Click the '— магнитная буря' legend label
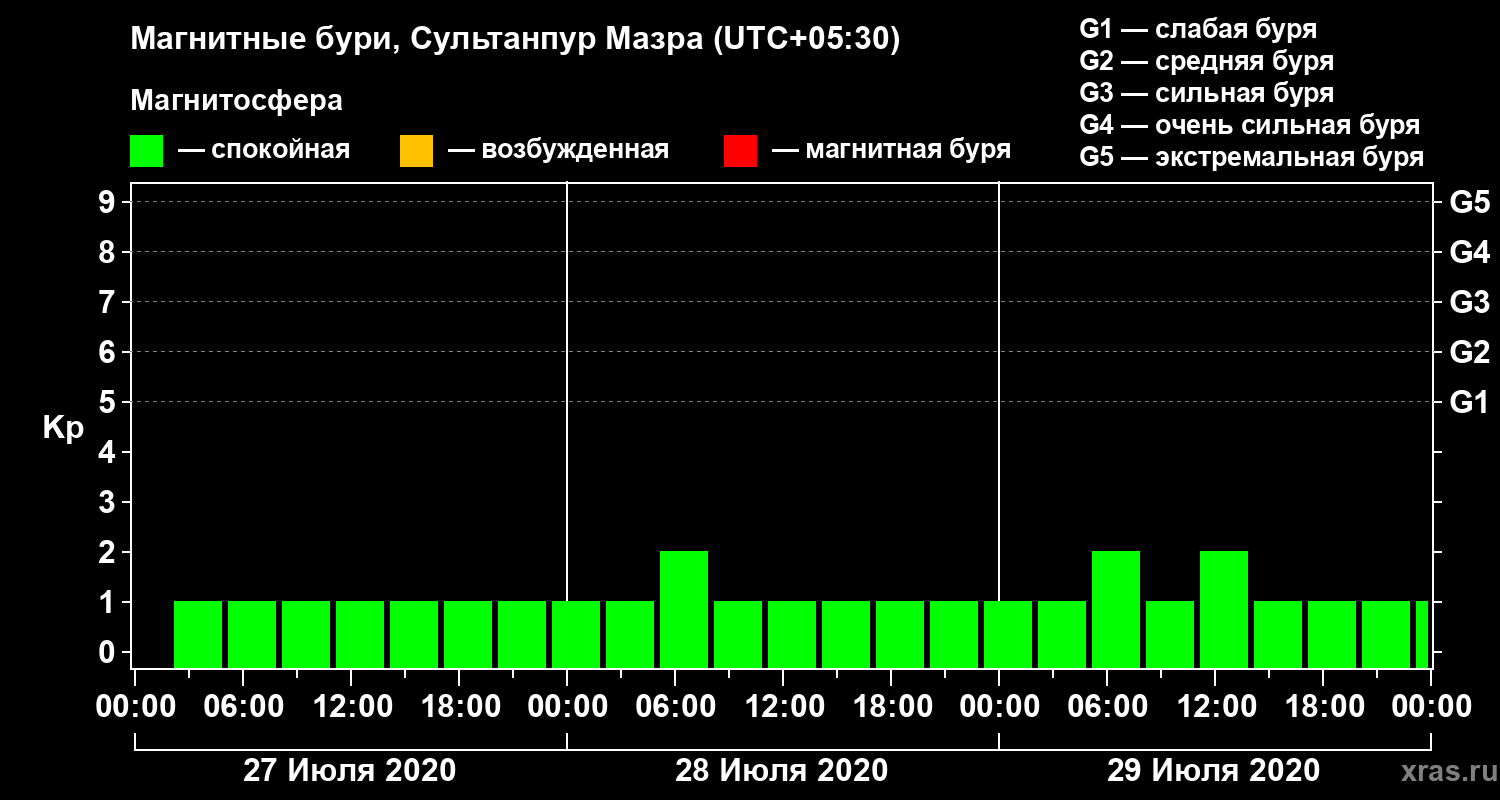Screen dimensions: 1500x800 pos(892,150)
